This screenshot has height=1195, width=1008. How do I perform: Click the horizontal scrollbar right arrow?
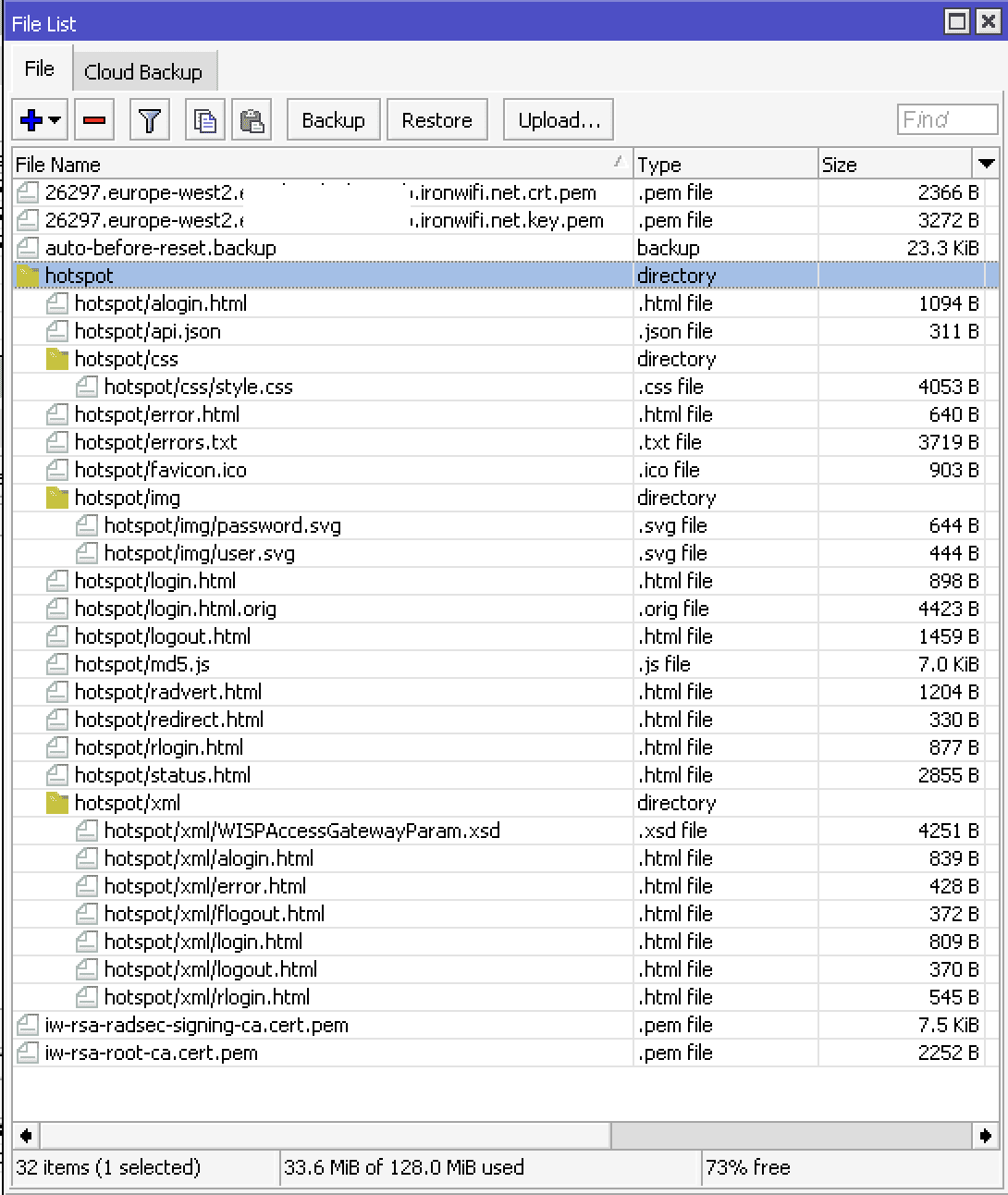(x=986, y=1135)
